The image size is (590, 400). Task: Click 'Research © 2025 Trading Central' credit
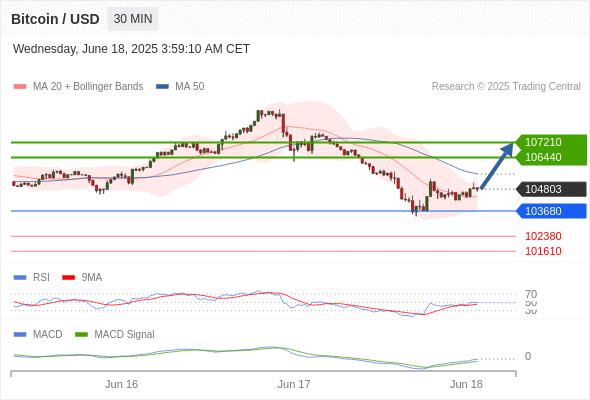coord(506,87)
